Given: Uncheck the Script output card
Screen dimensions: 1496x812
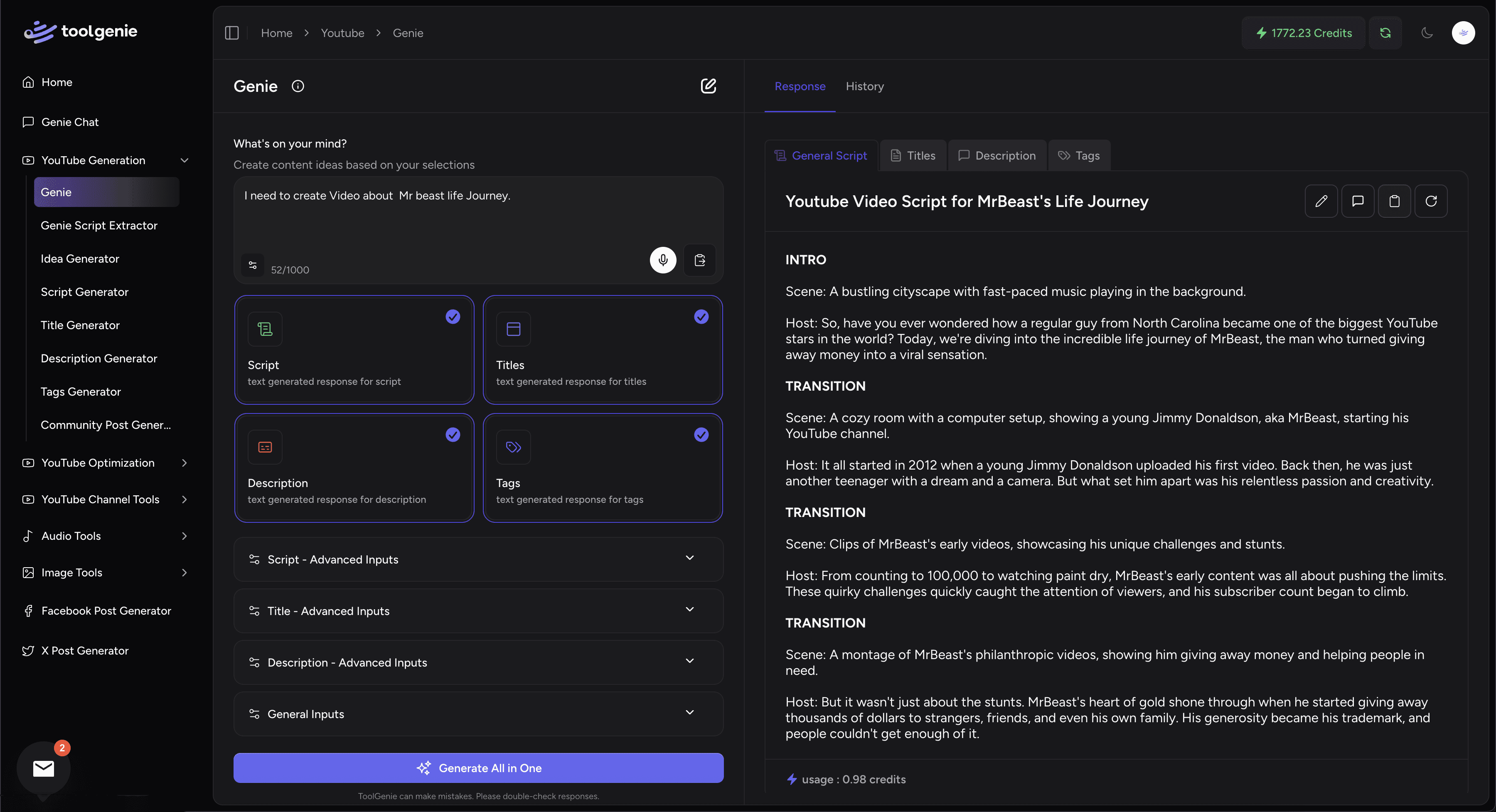Looking at the screenshot, I should (354, 349).
